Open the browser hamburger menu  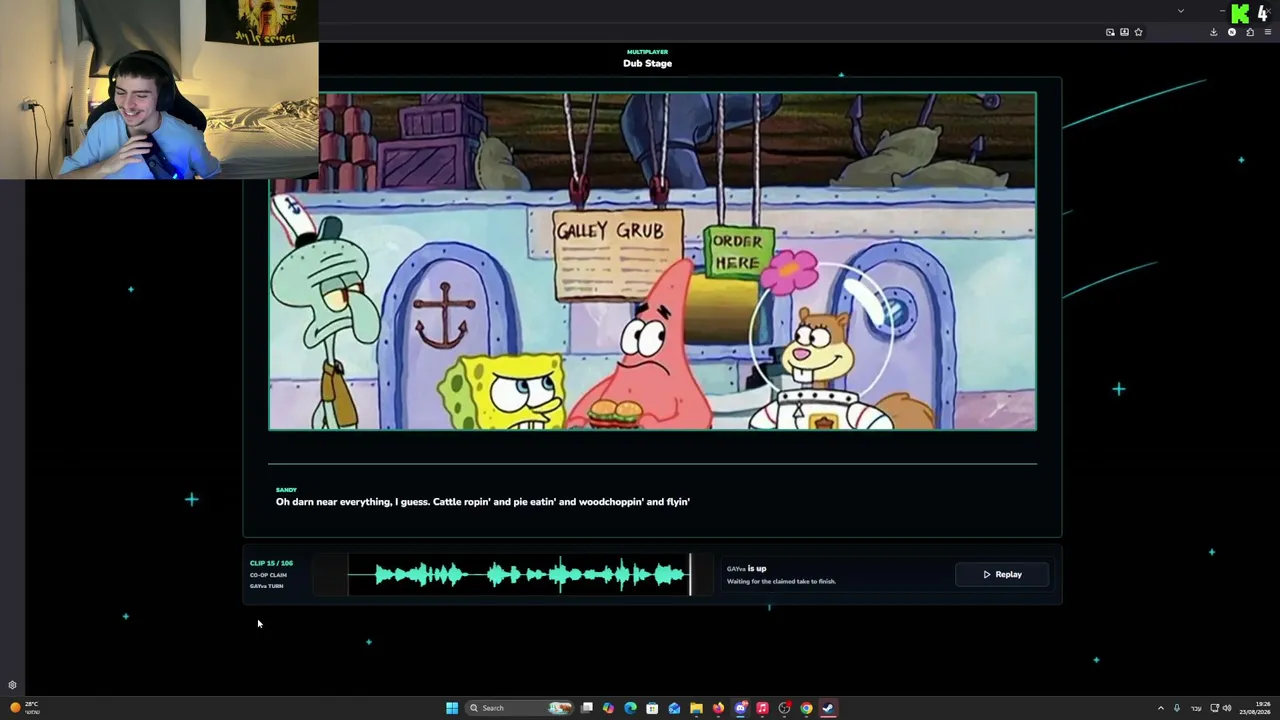tap(1268, 32)
